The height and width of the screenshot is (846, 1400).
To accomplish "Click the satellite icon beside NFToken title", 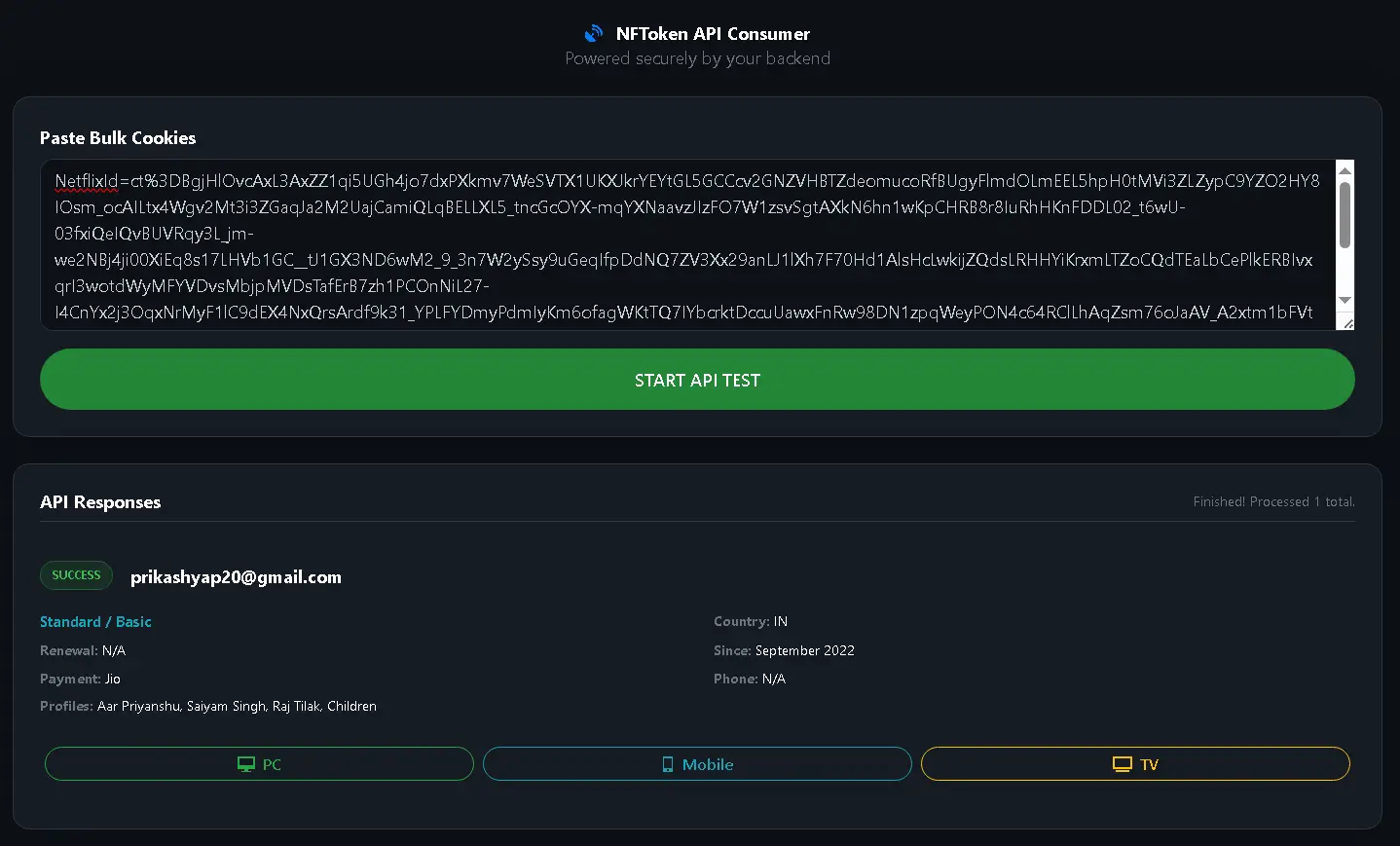I will [x=594, y=34].
